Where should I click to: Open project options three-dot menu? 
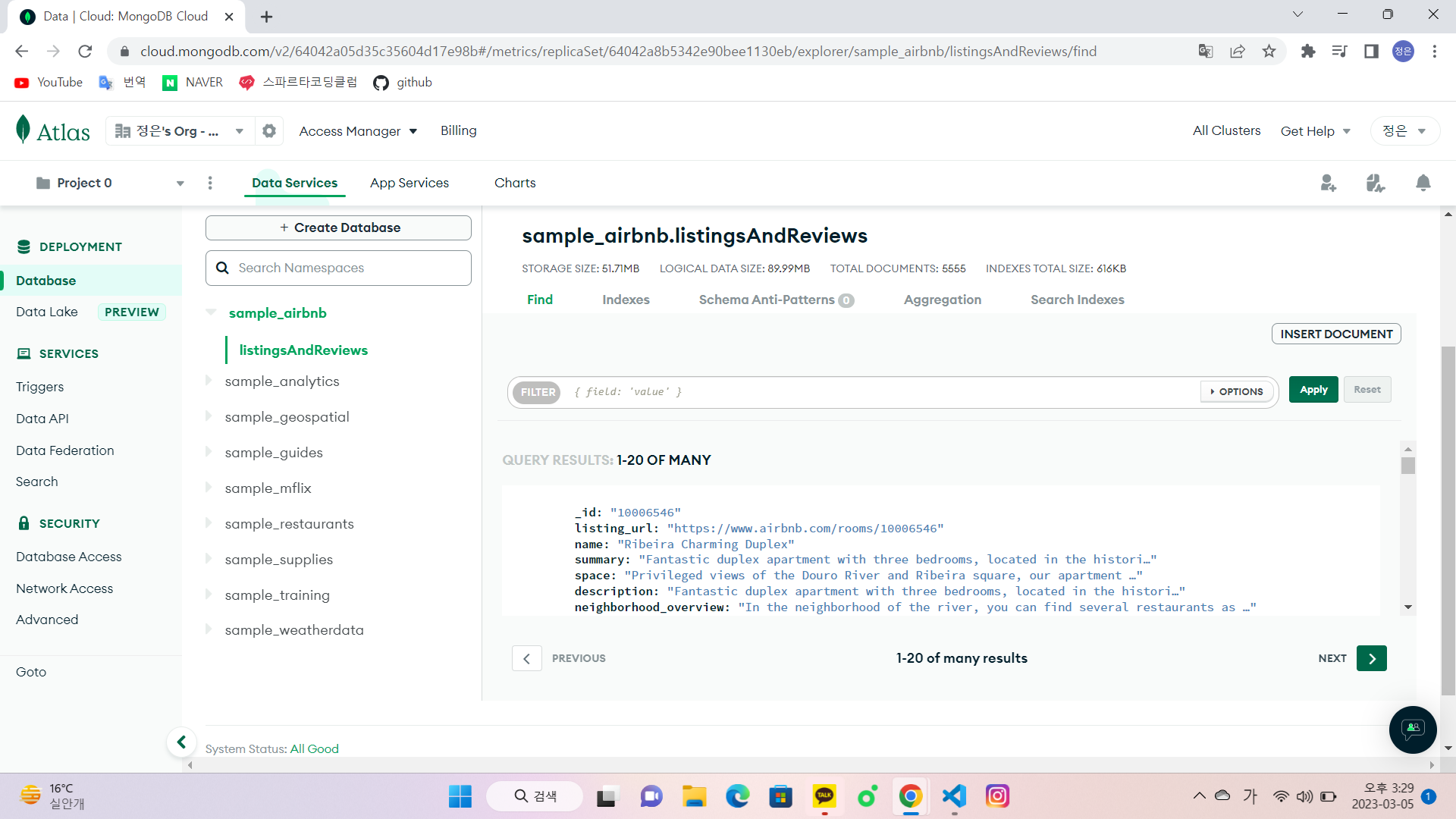coord(210,183)
